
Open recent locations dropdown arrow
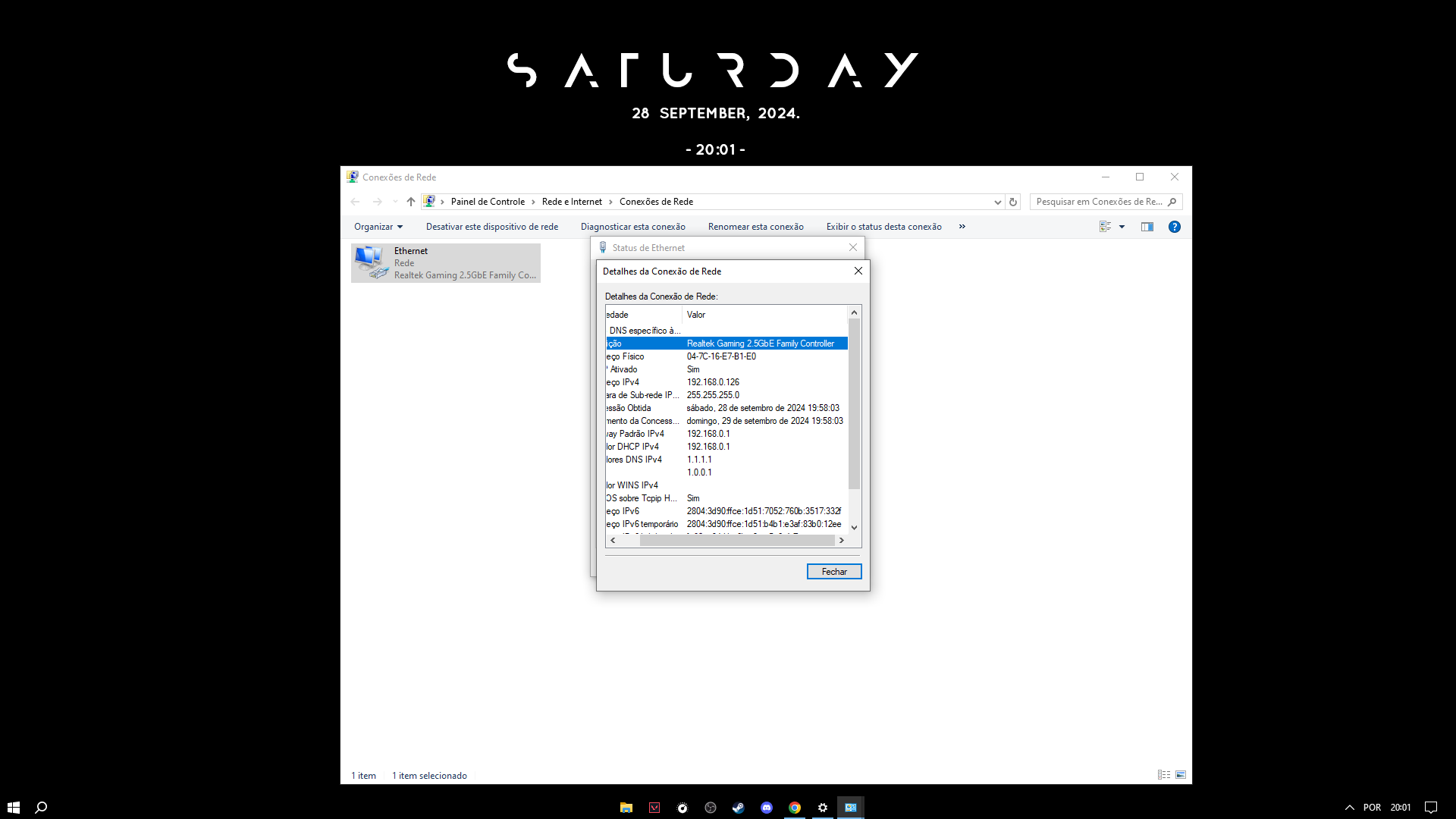tap(395, 202)
